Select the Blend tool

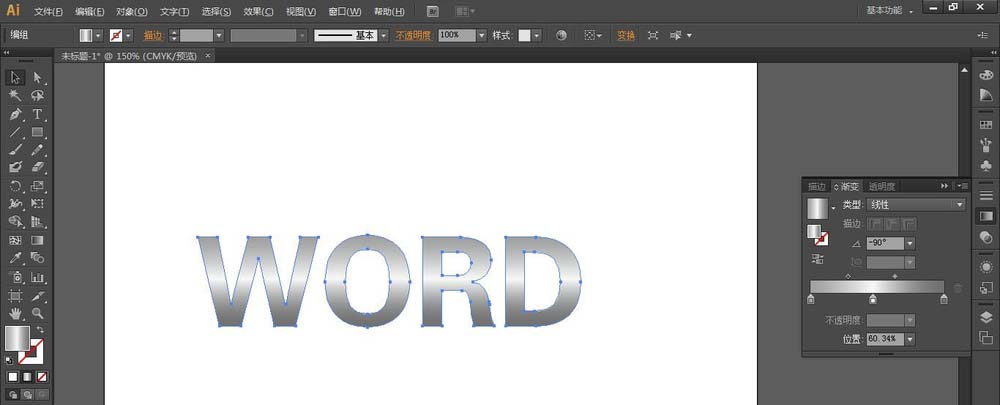tap(38, 258)
